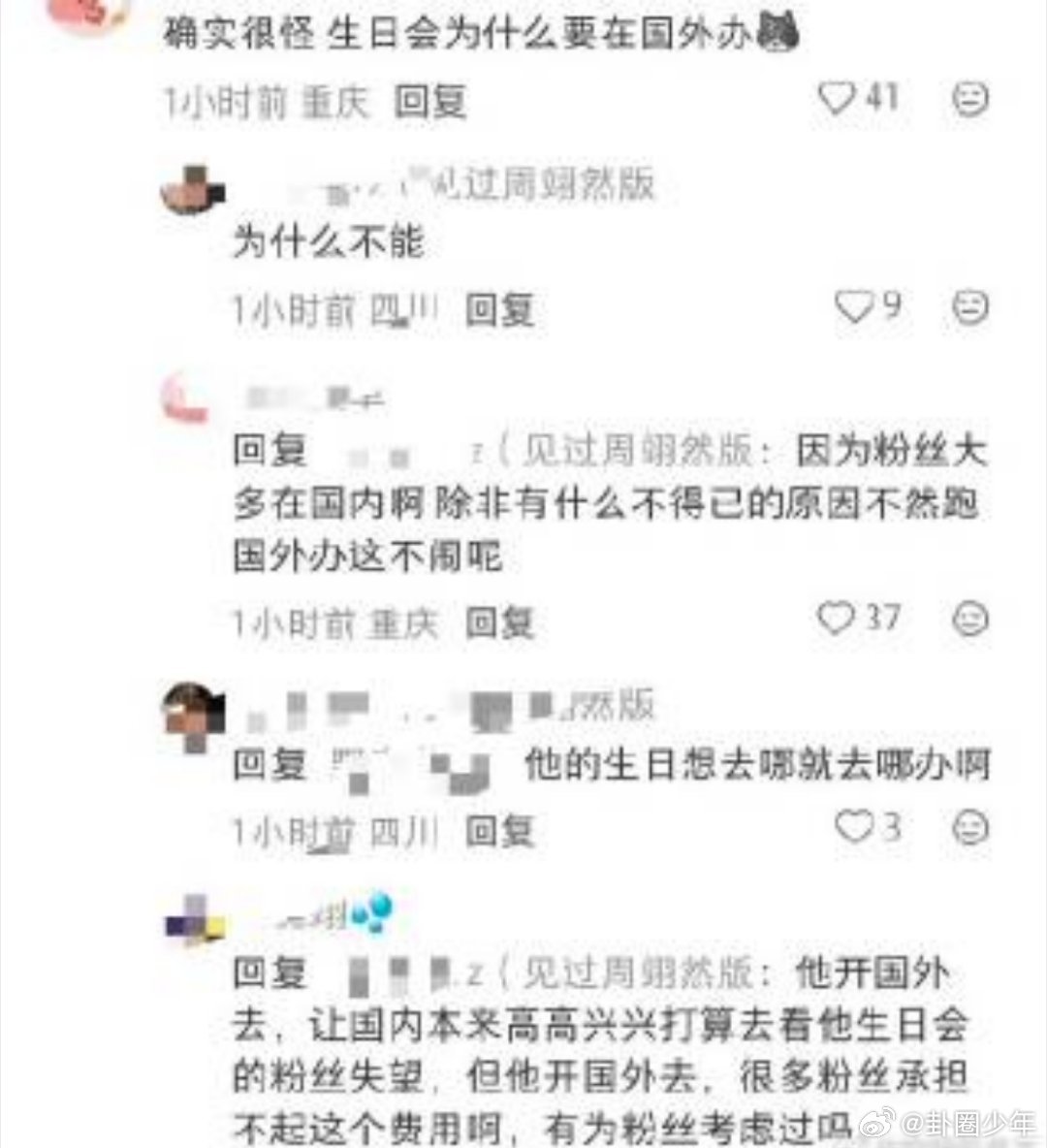Like the comment with 41 likes
Screen dimensions: 1047x1148
click(x=836, y=97)
